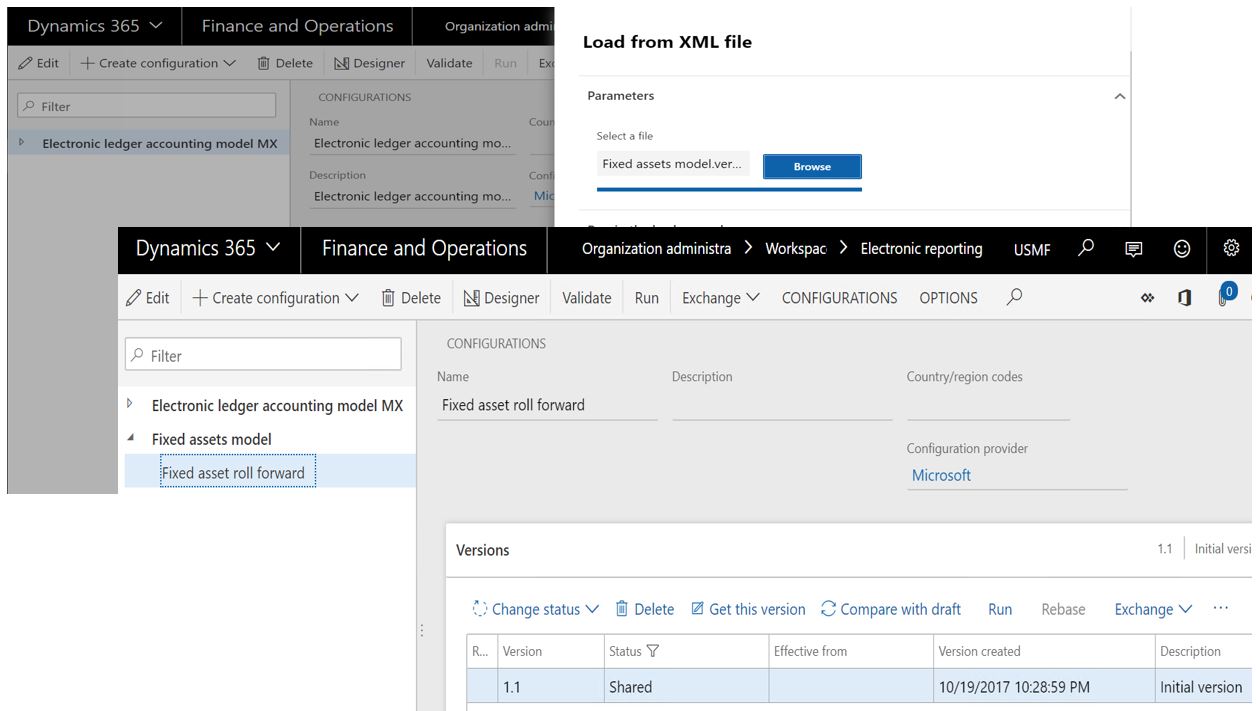Image resolution: width=1256 pixels, height=711 pixels.
Task: Expand the Electronic ledger accounting model MX node
Action: click(x=129, y=405)
